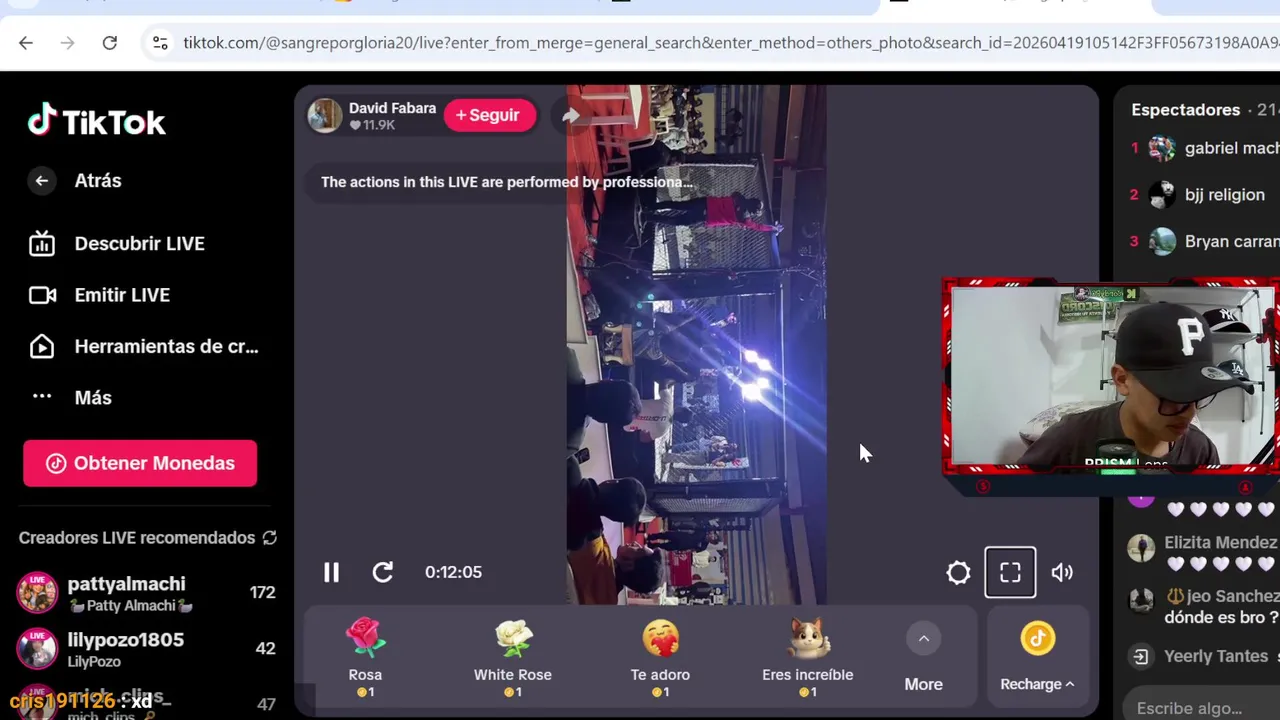Expand the Más sidebar menu
The image size is (1280, 720).
71,398
